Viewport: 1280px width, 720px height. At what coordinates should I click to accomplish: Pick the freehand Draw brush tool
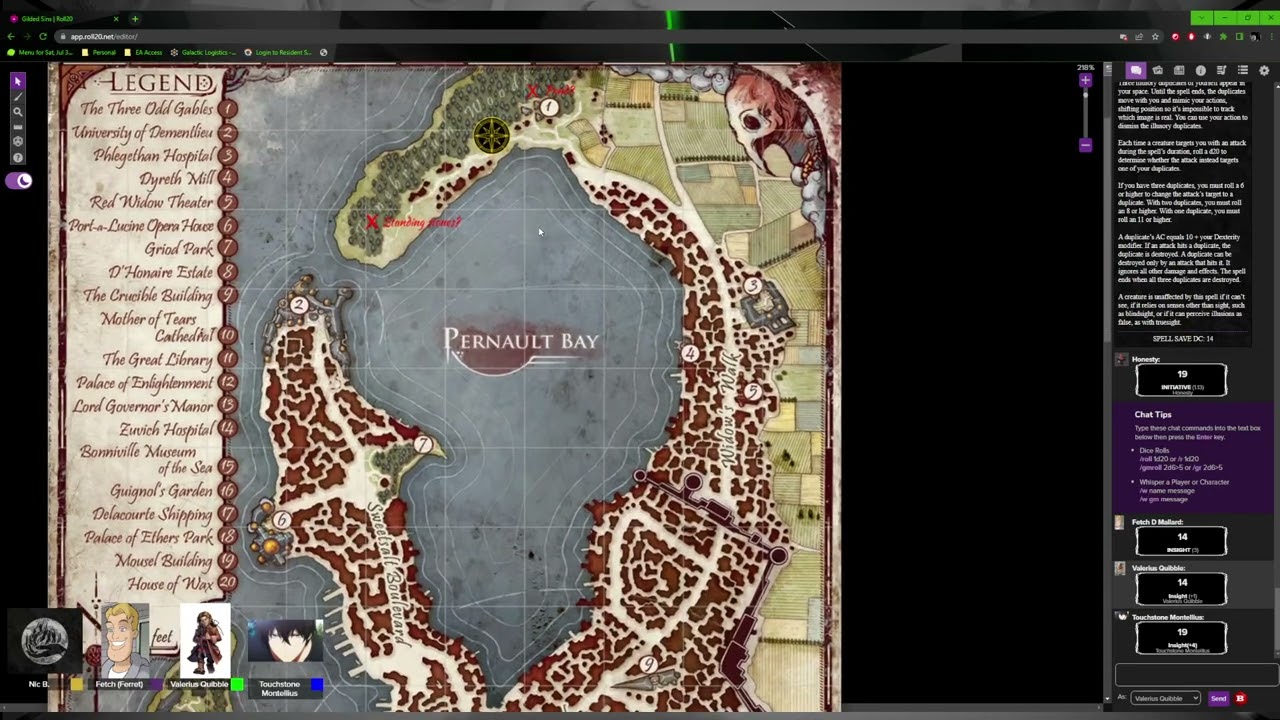[17, 96]
